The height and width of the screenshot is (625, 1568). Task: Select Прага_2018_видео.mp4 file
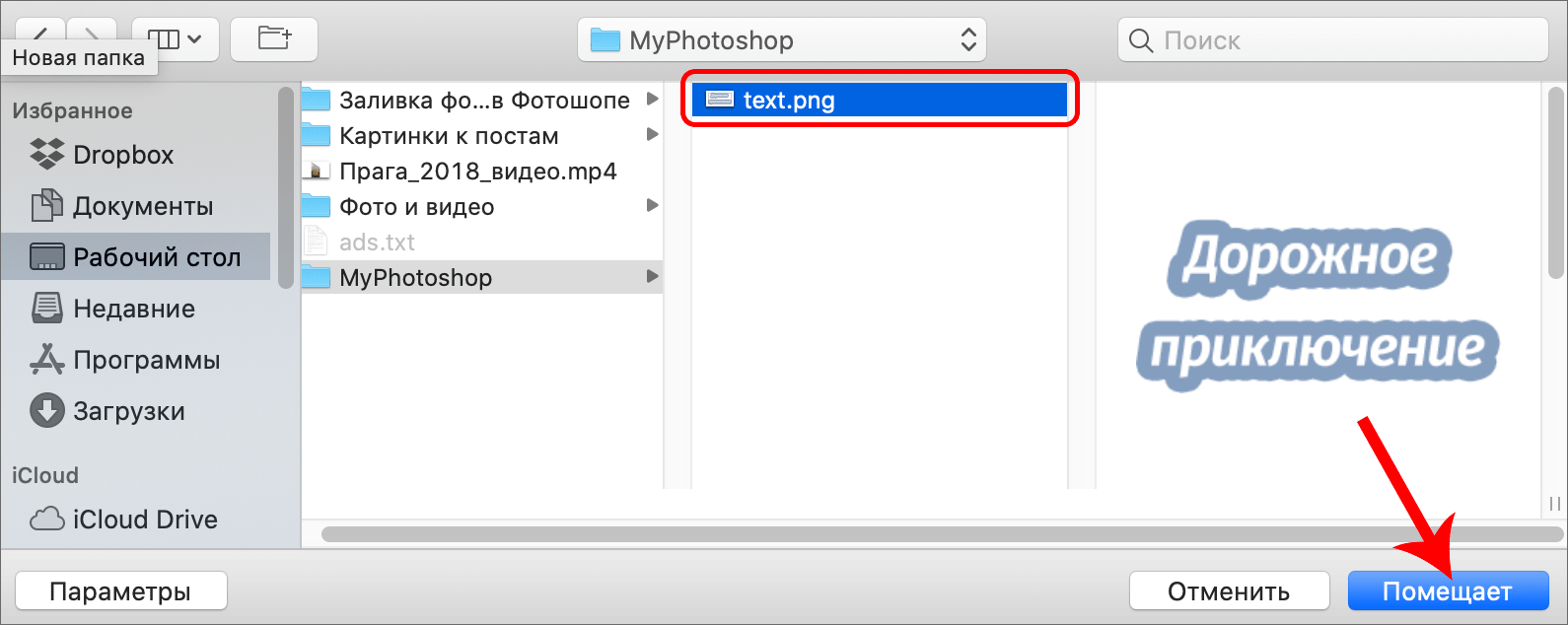(x=477, y=171)
